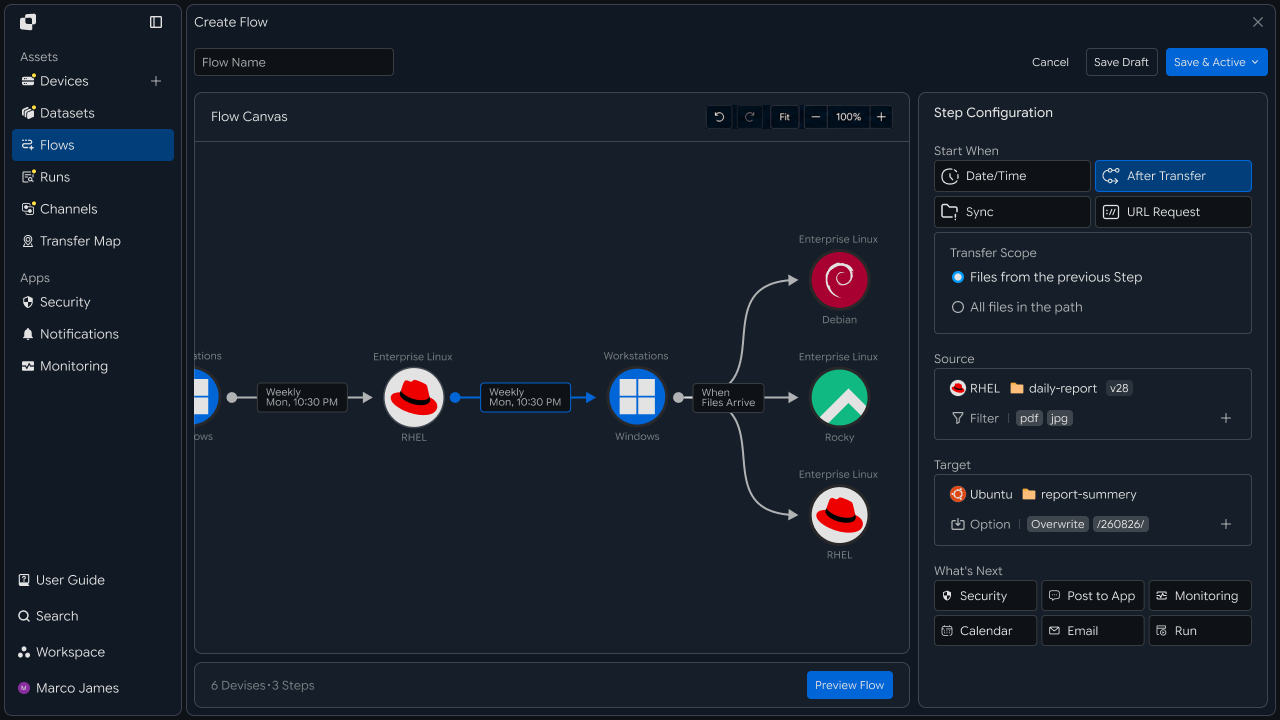Select All files in the path
The width and height of the screenshot is (1280, 720).
(x=1017, y=307)
